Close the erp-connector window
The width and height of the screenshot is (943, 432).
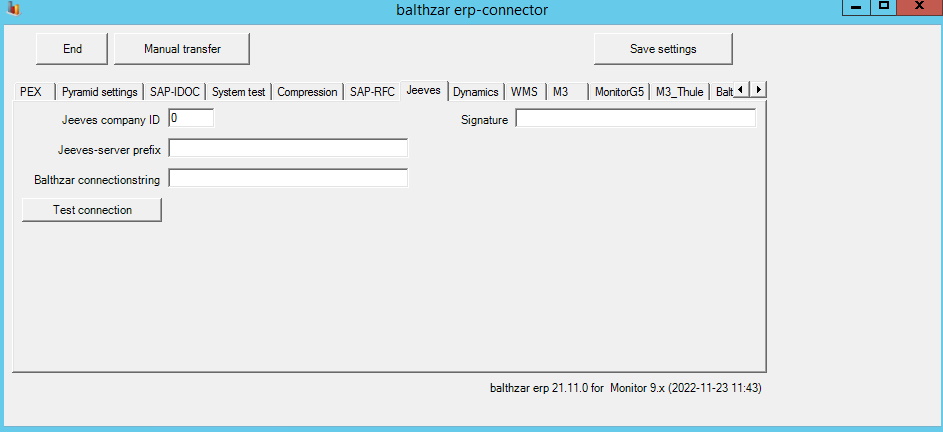[x=920, y=7]
